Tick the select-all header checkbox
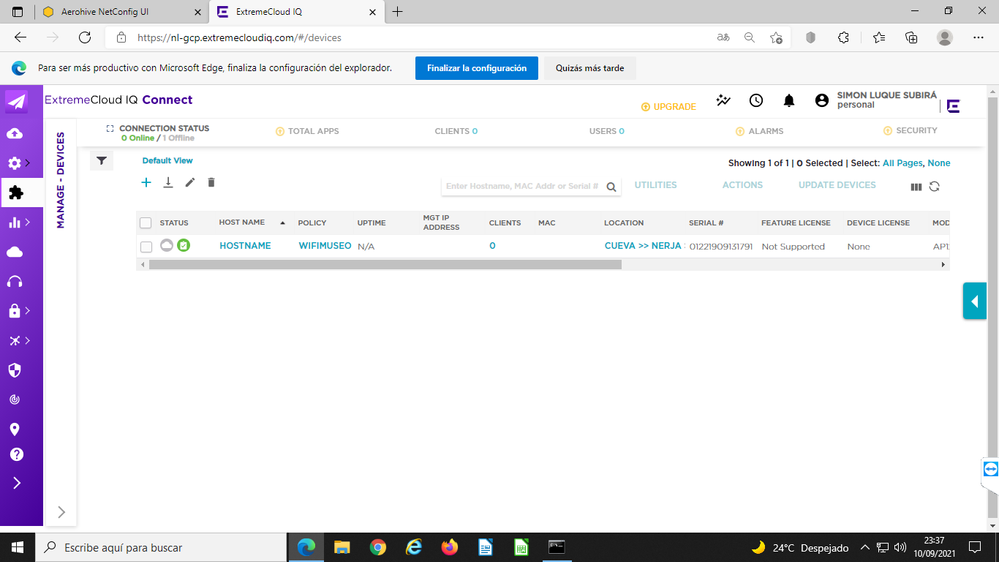Viewport: 999px width, 562px height. click(x=146, y=223)
